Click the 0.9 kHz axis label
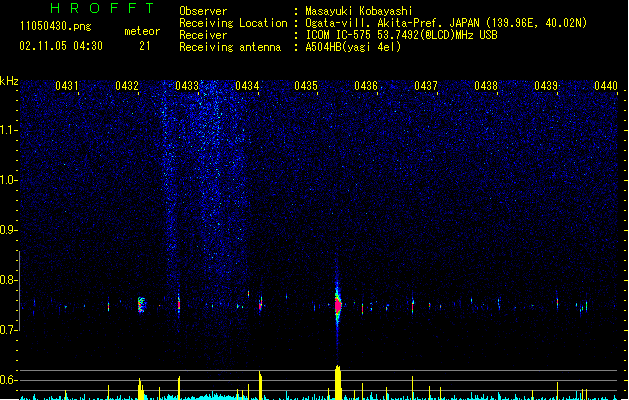 [x=9, y=230]
